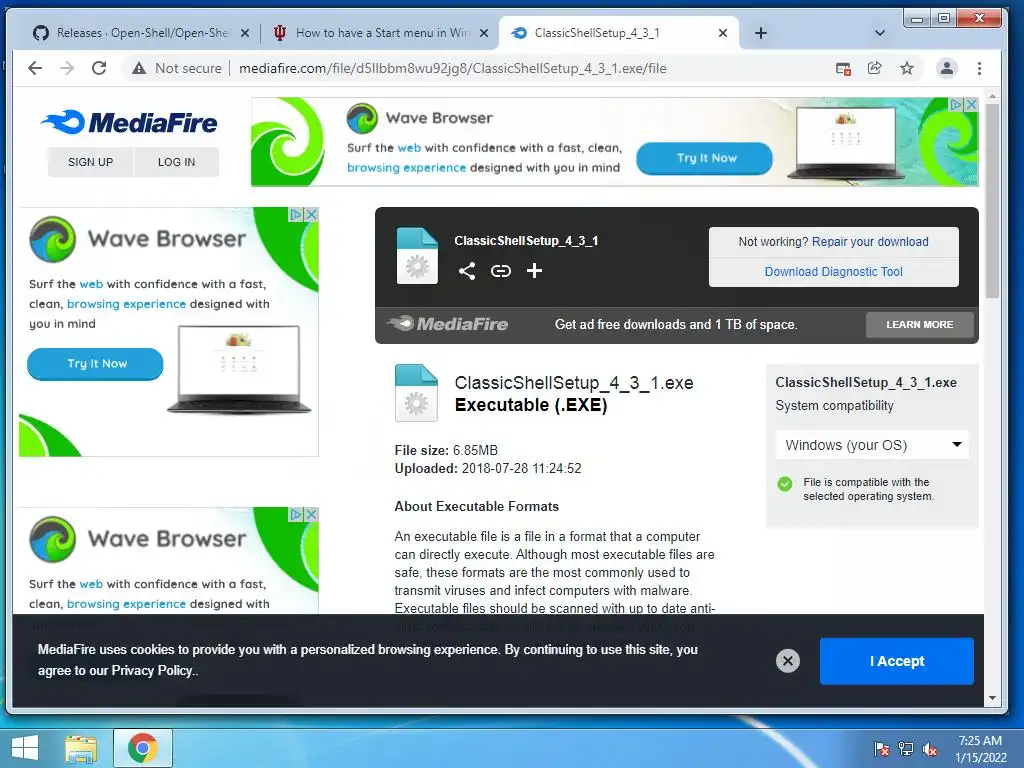
Task: Click the page scrollbar thumb
Action: [992, 200]
